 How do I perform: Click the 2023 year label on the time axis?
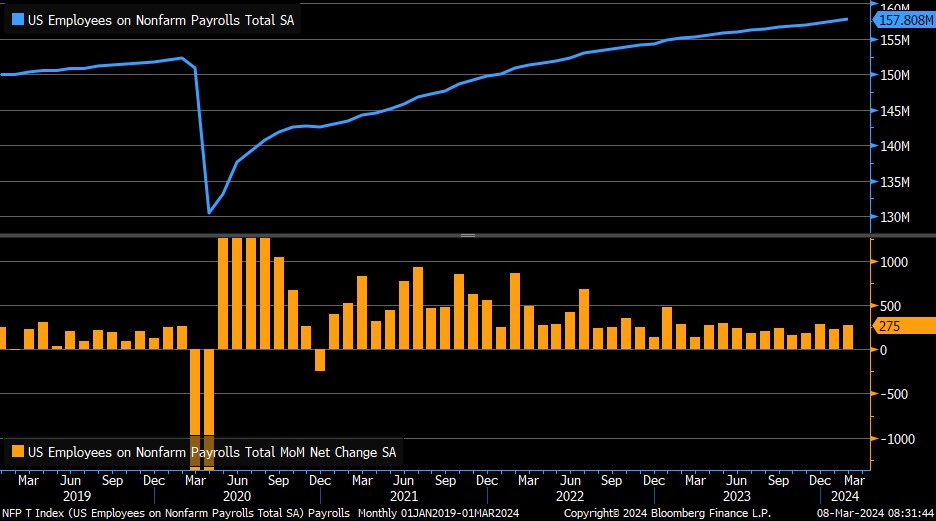point(735,496)
